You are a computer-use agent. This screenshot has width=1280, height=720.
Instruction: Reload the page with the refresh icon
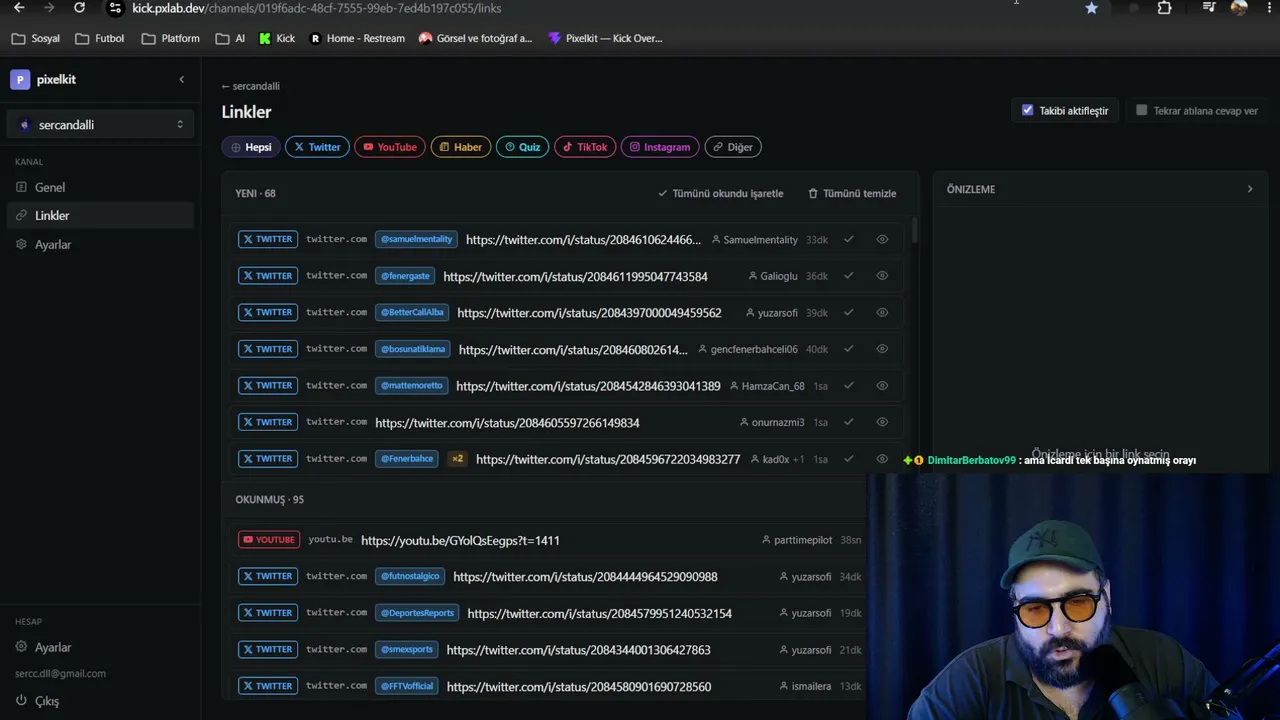tap(79, 8)
